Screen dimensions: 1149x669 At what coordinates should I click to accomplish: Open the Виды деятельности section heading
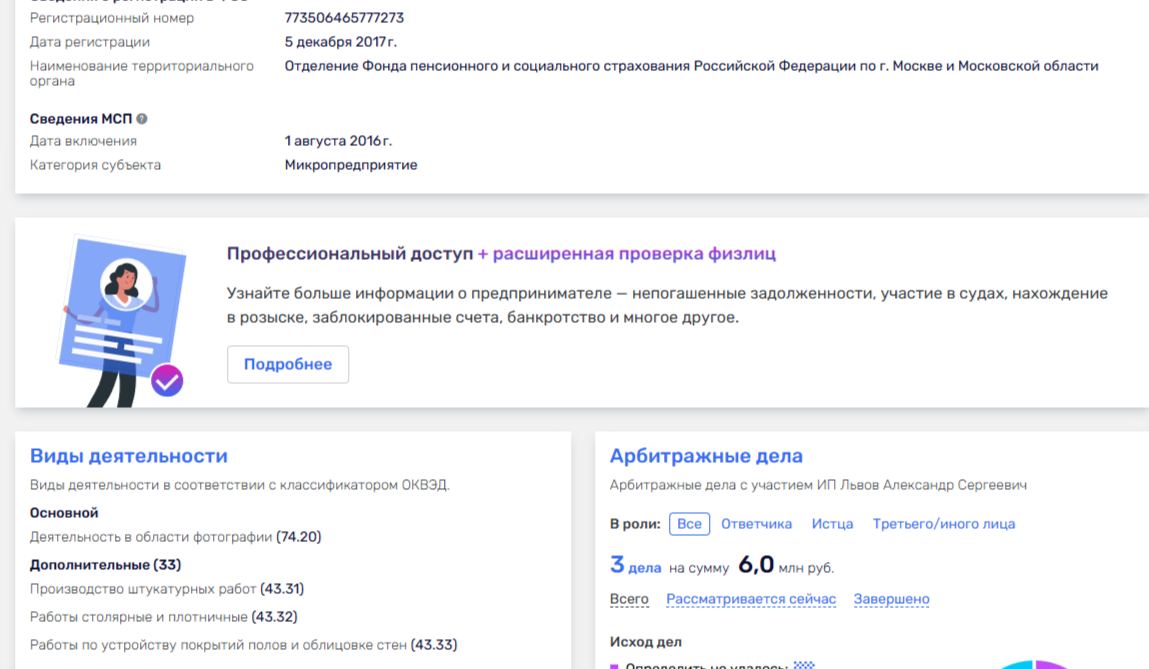(x=128, y=456)
